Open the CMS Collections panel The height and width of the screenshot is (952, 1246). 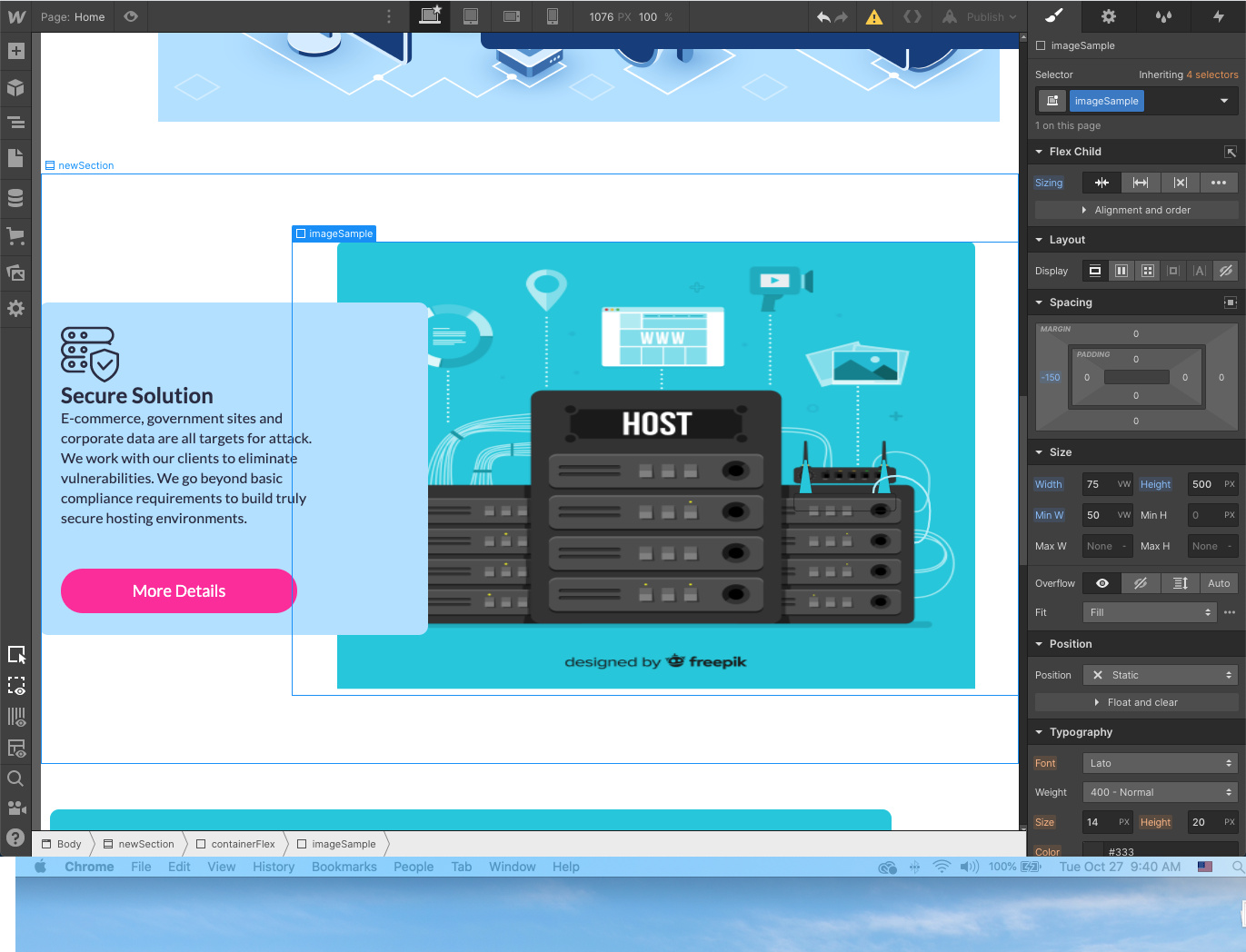point(15,198)
